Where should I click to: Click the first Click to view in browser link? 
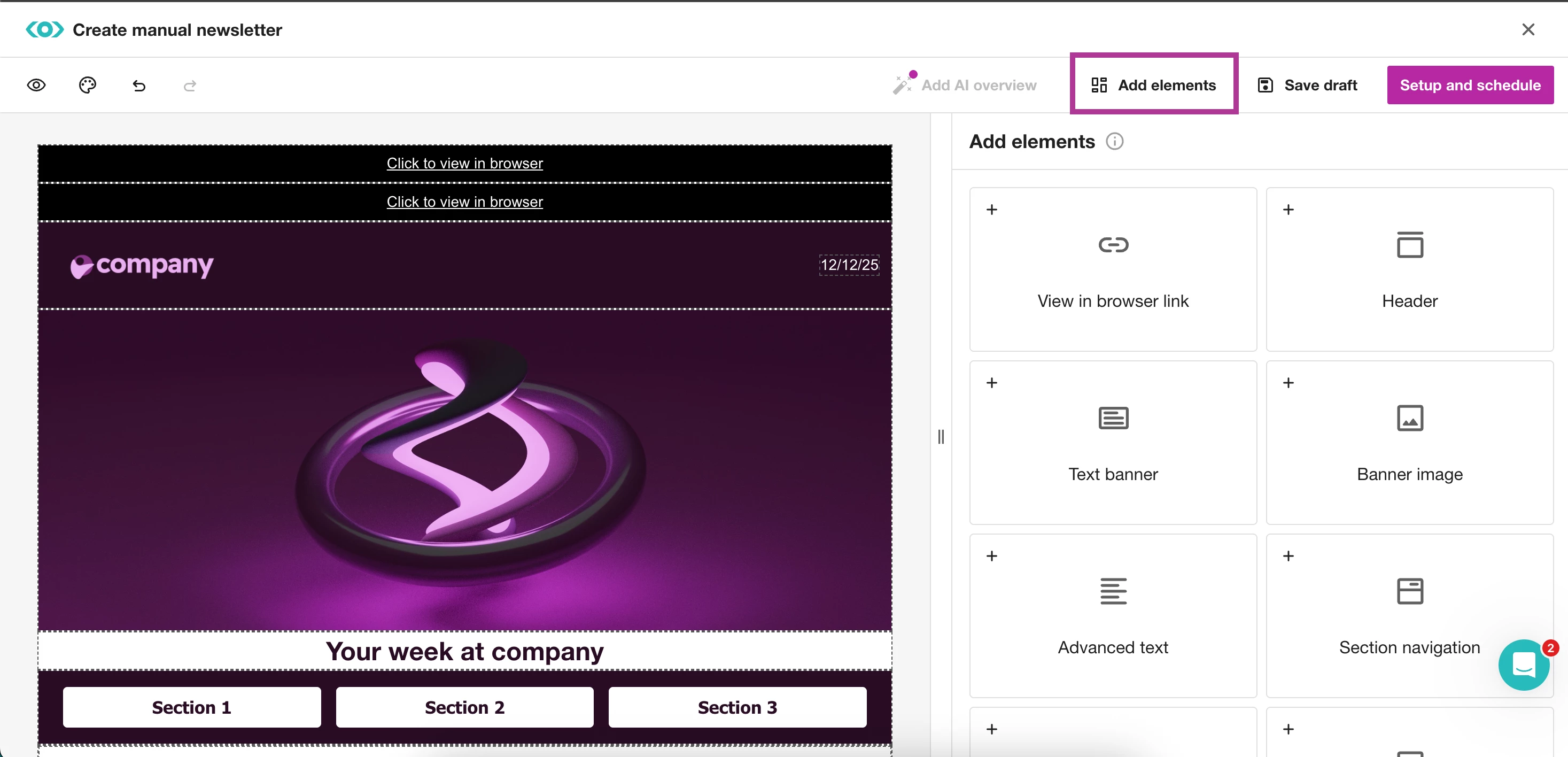(x=464, y=163)
